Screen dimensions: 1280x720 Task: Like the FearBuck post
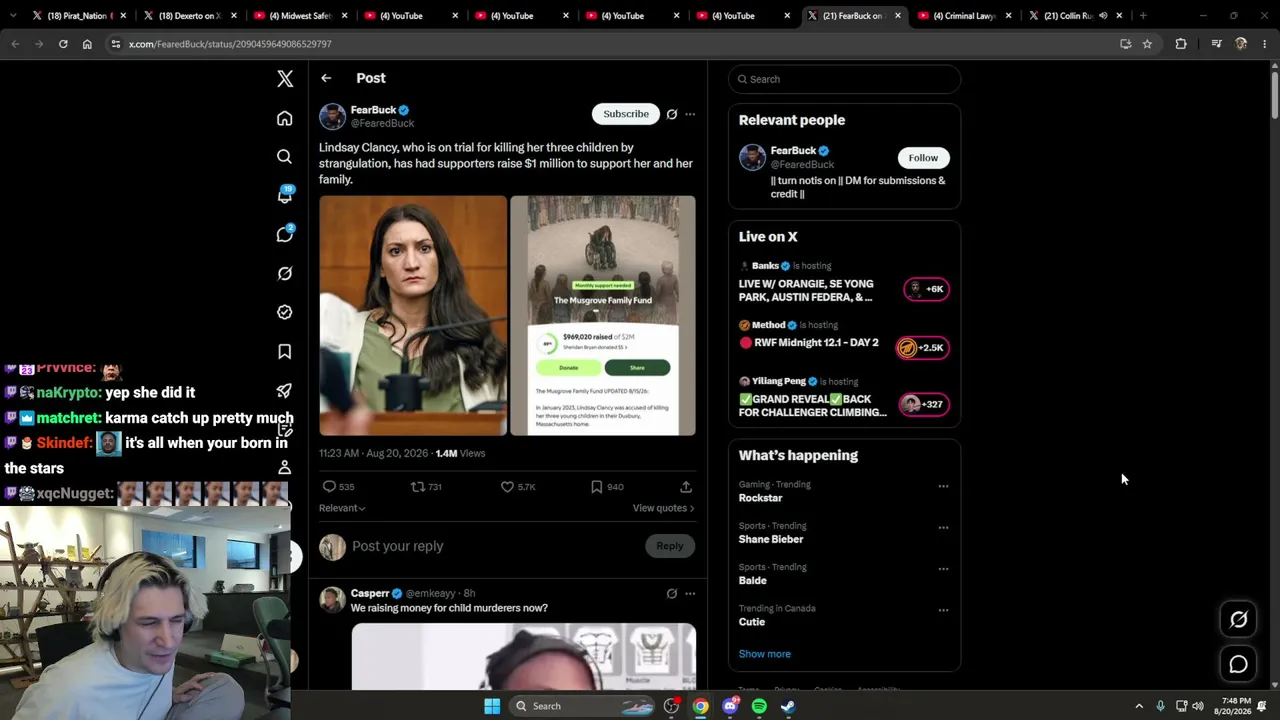coord(507,487)
